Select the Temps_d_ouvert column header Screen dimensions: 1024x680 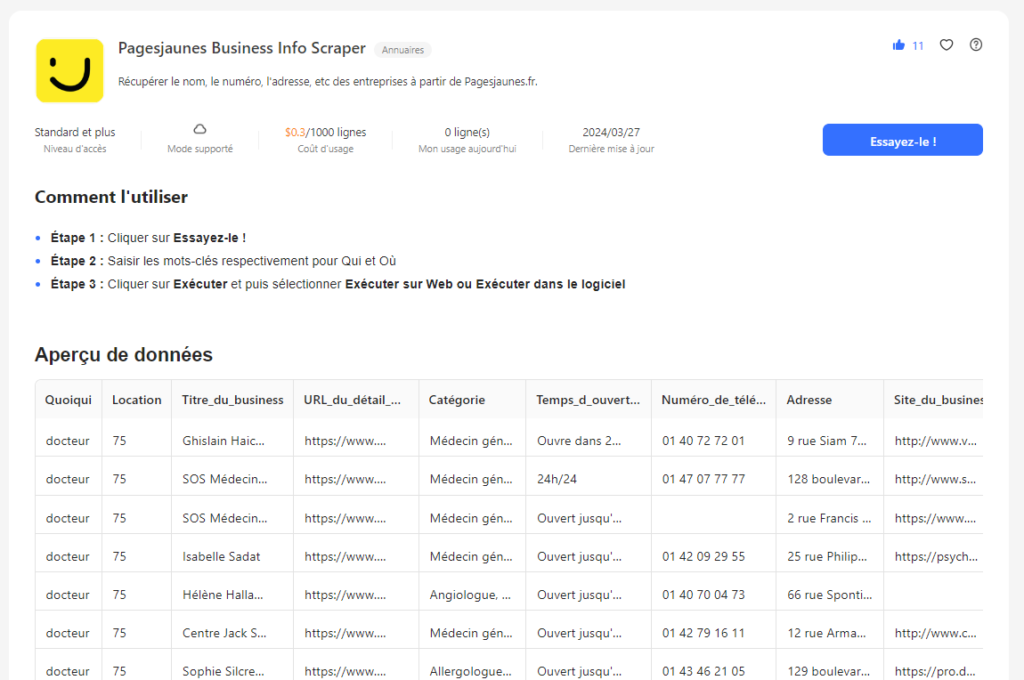pos(588,400)
